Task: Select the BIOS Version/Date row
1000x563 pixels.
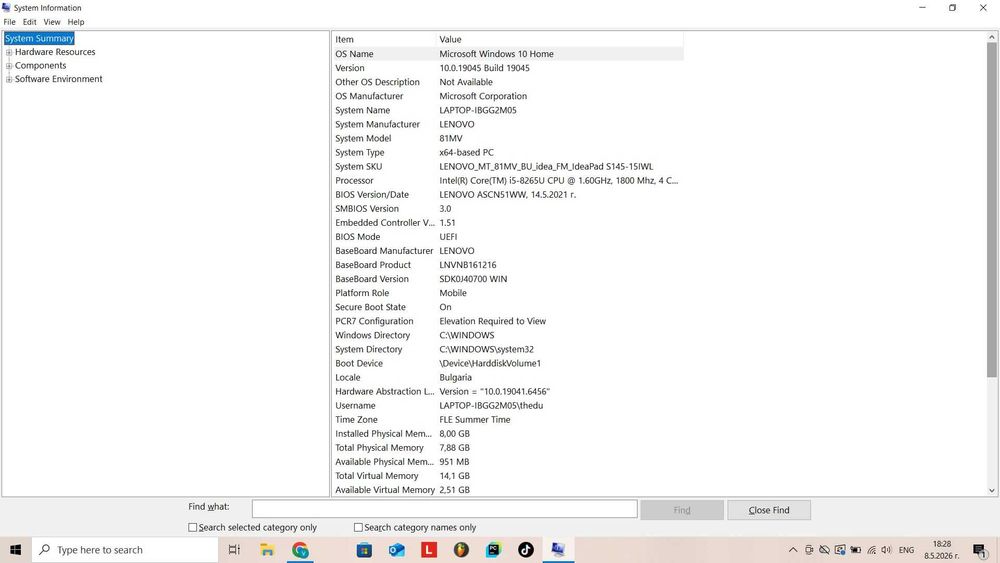Action: pyautogui.click(x=508, y=194)
